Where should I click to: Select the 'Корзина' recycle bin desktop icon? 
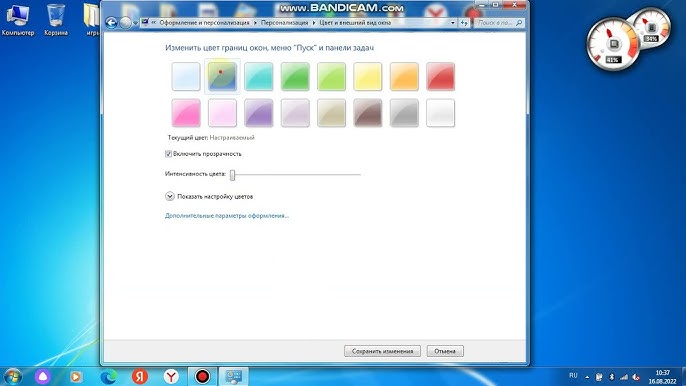coord(56,20)
